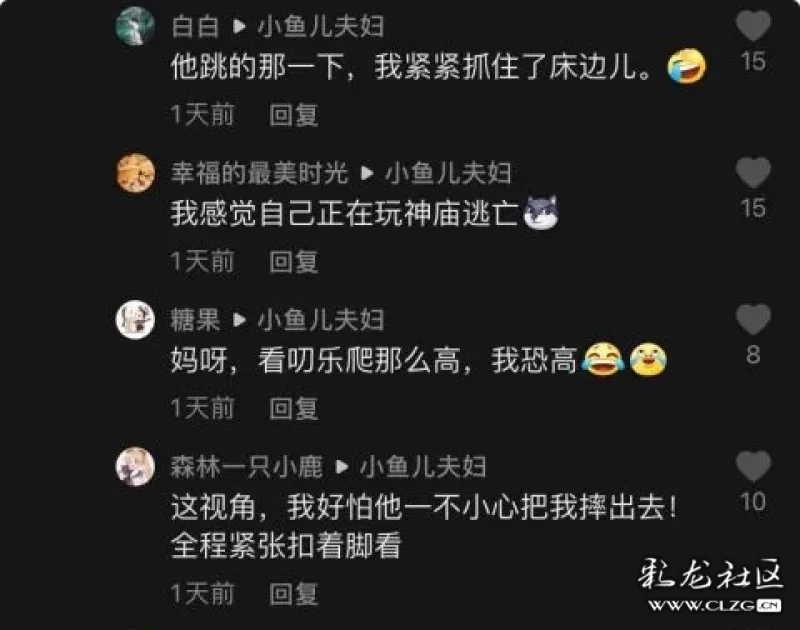This screenshot has width=800, height=630.
Task: Open username 糖果
Action: coord(195,320)
